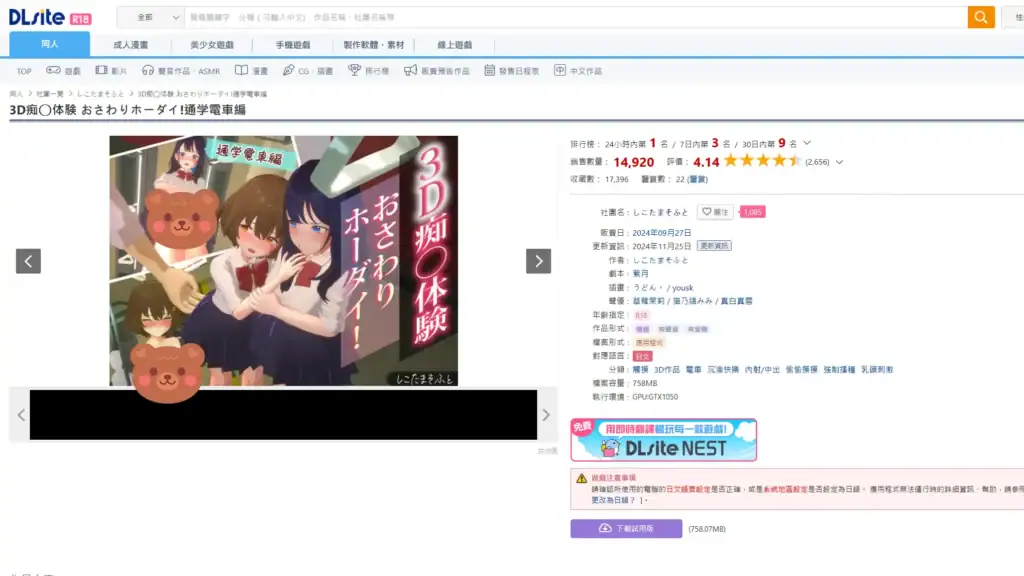Click the 社團一覽 breadcrumb link
Image resolution: width=1024 pixels, height=576 pixels.
50,94
